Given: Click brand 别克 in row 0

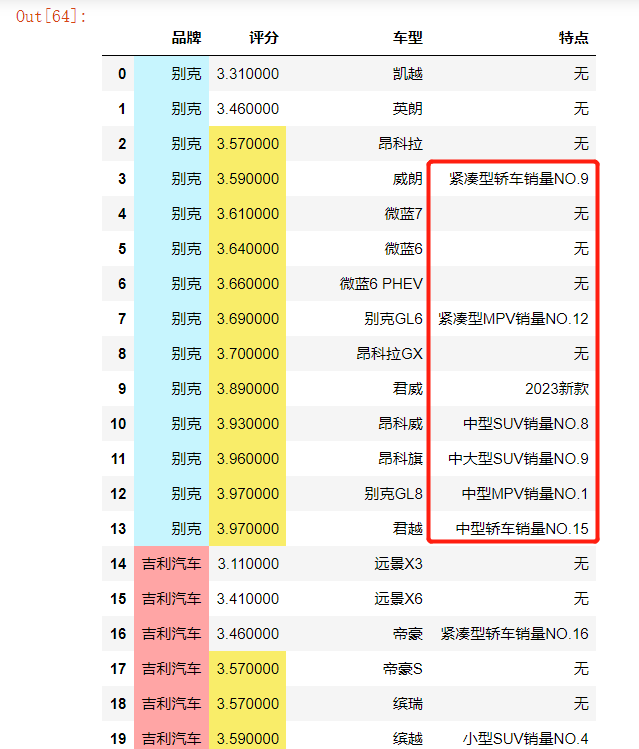Looking at the screenshot, I should point(187,74).
